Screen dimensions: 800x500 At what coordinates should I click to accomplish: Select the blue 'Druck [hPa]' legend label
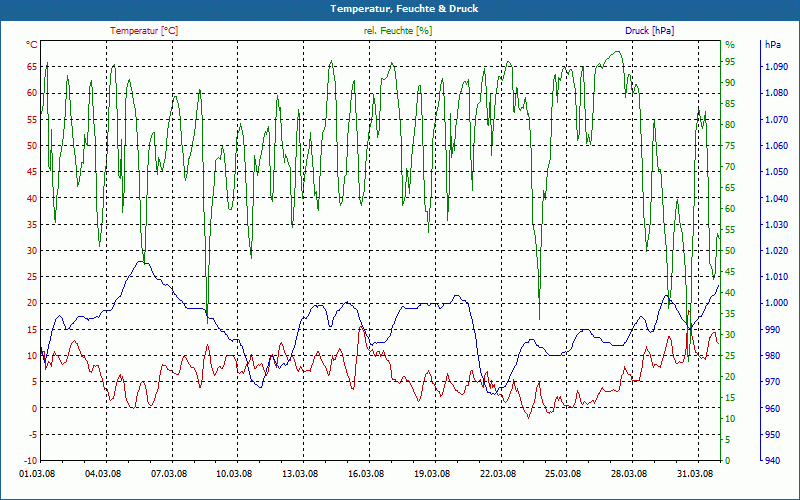649,31
